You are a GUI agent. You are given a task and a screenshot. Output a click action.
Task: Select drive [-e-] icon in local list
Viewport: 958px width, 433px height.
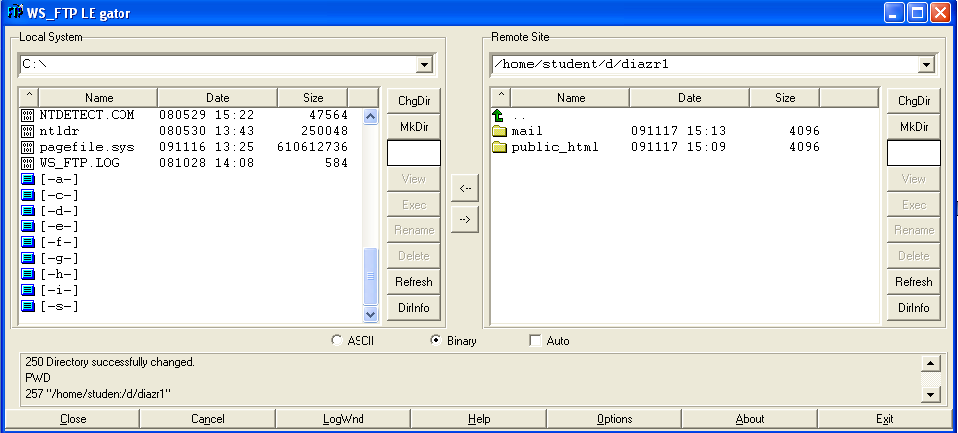[x=28, y=227]
